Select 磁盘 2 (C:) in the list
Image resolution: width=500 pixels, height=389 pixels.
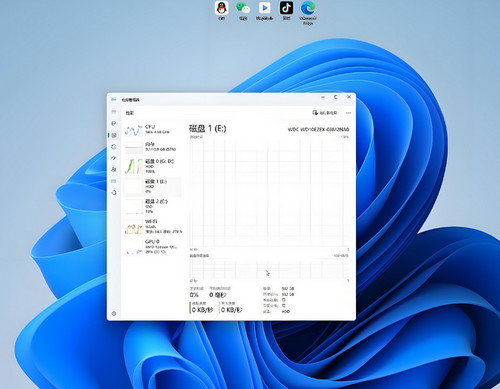click(153, 206)
